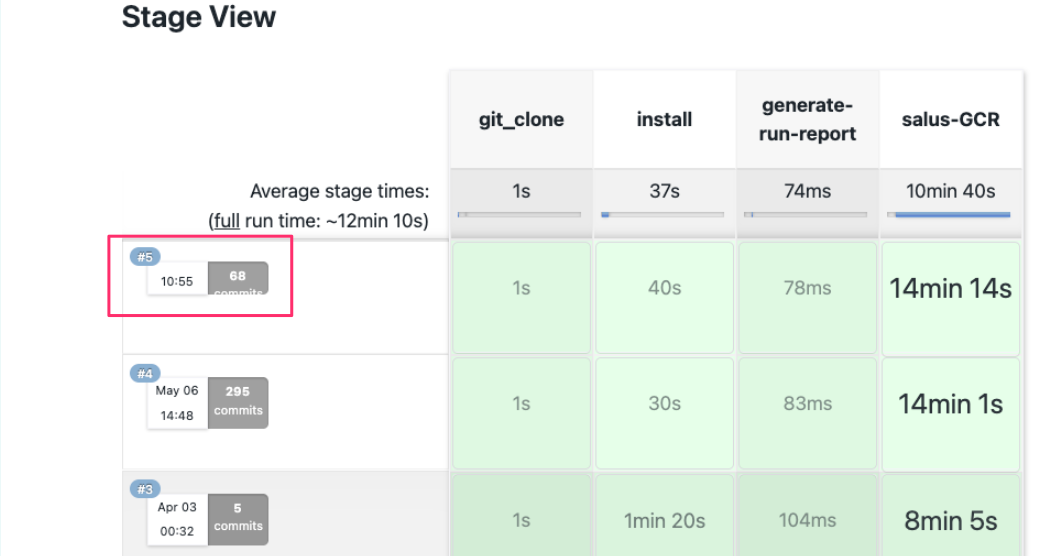1048x556 pixels.
Task: Click the underlined "full" run time link
Action: (226, 220)
